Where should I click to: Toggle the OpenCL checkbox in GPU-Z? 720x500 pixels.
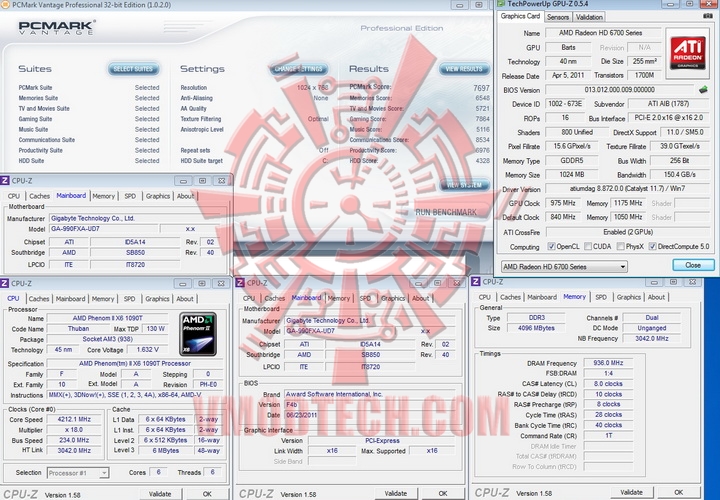click(x=551, y=247)
